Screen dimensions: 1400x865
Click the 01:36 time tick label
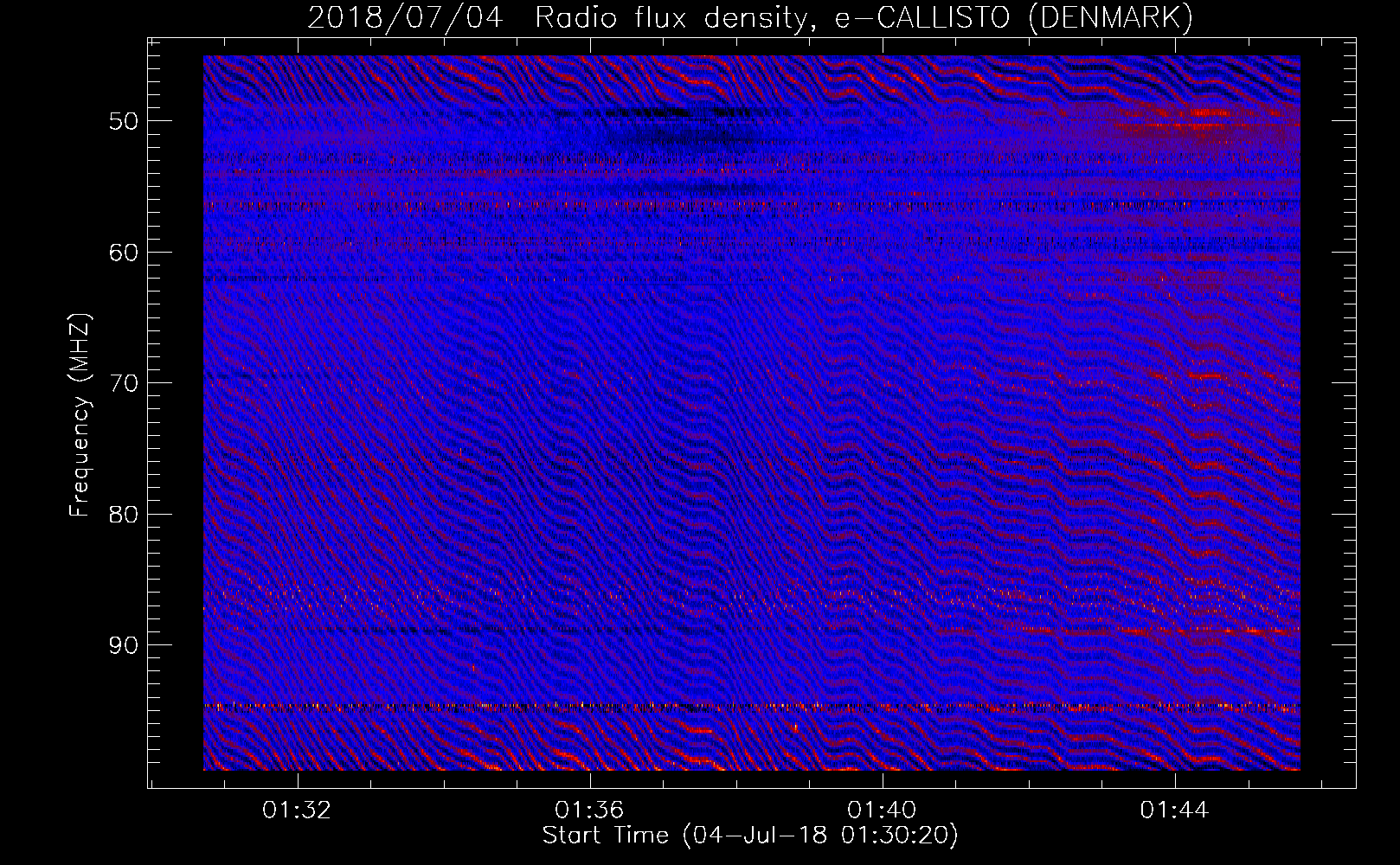590,810
